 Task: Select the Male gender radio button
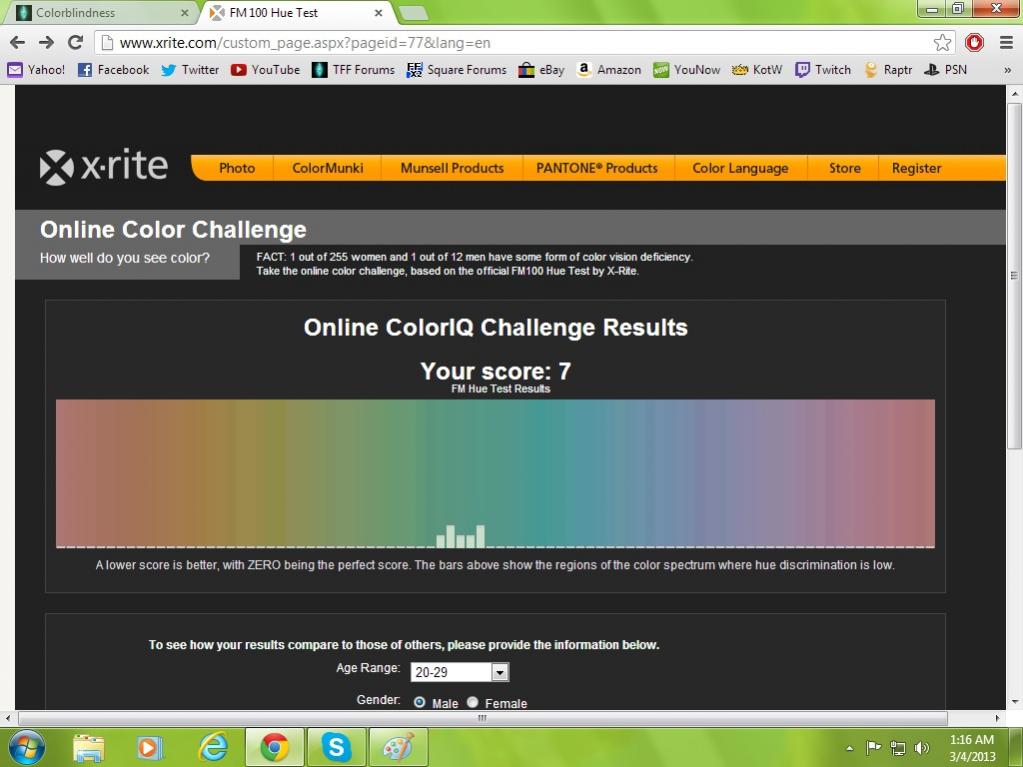[420, 702]
